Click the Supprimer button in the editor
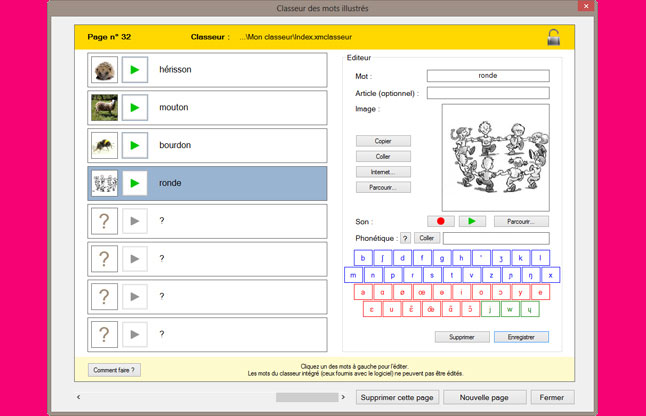Viewport: 646px width, 416px height. pyautogui.click(x=462, y=337)
